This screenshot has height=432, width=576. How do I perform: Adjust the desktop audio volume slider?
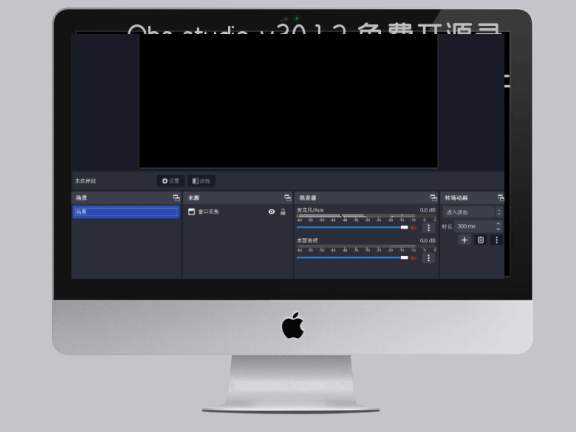352,258
